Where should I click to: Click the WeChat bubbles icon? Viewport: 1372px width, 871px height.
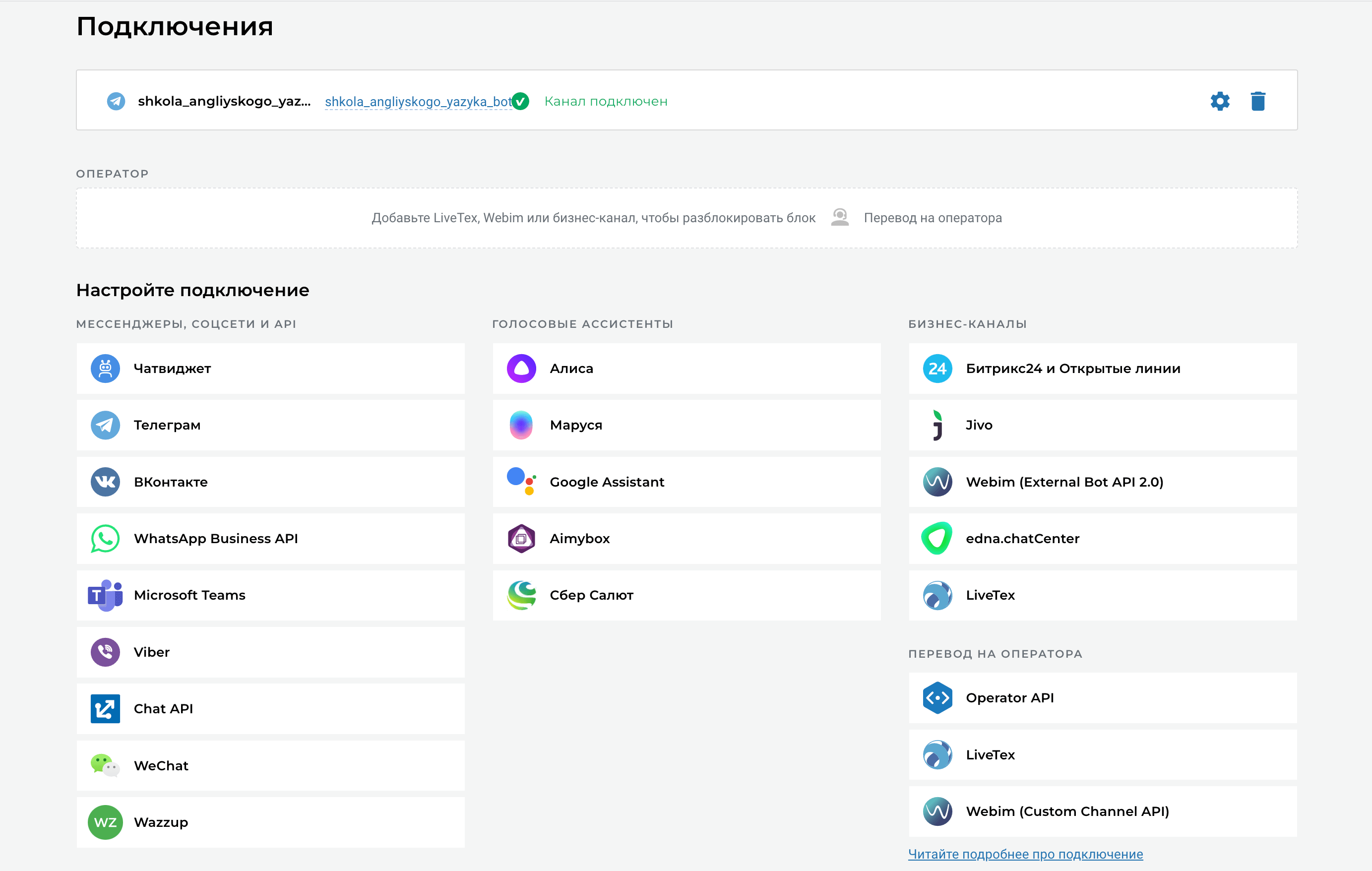[x=106, y=766]
